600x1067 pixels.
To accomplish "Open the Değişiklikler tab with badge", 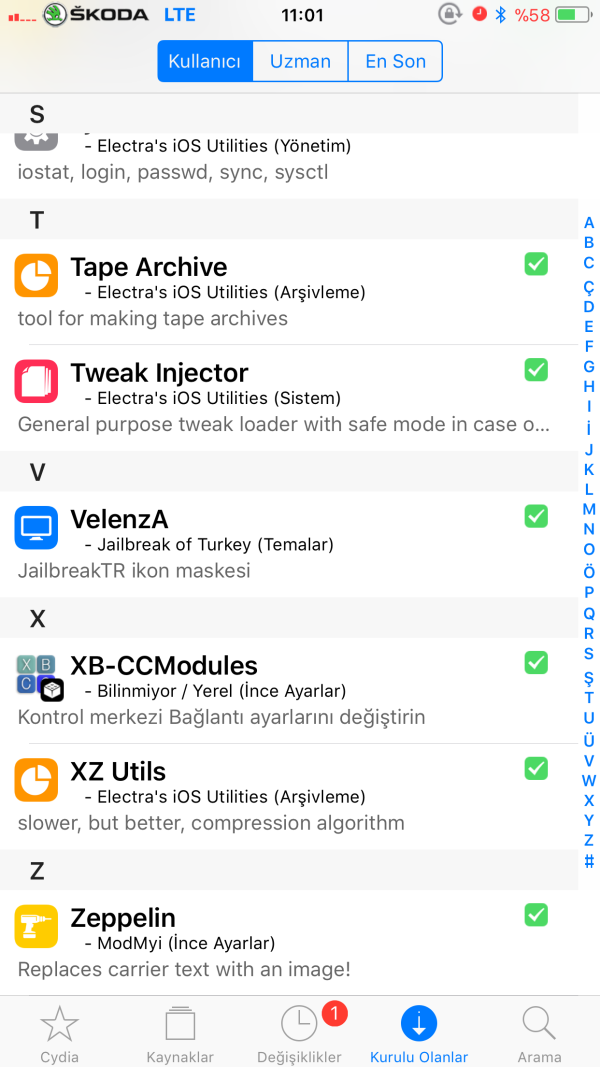I will [x=299, y=1034].
